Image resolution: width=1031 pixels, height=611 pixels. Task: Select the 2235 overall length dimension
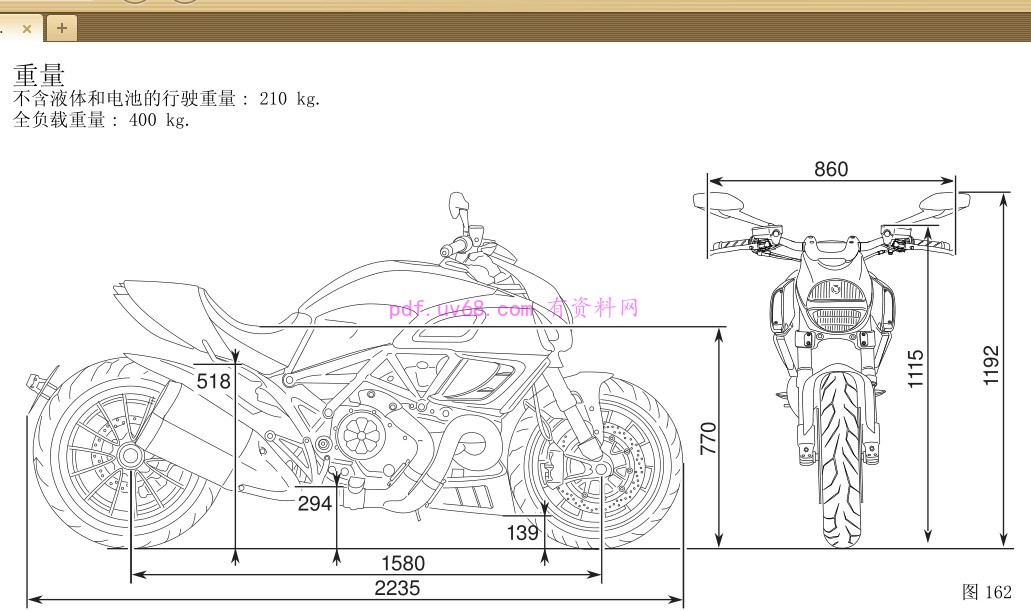(x=397, y=588)
